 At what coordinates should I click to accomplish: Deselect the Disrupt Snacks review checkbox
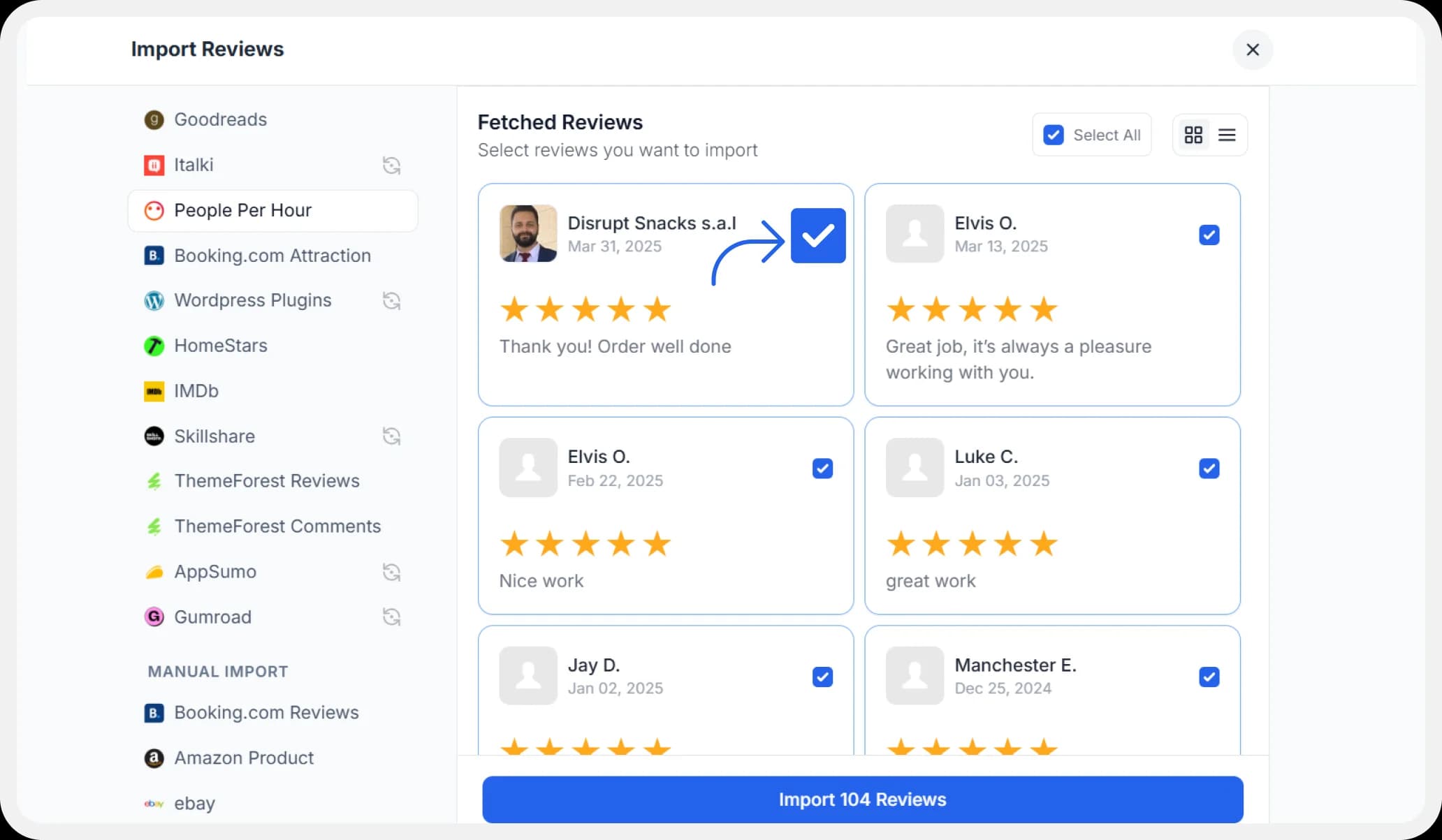pos(818,235)
